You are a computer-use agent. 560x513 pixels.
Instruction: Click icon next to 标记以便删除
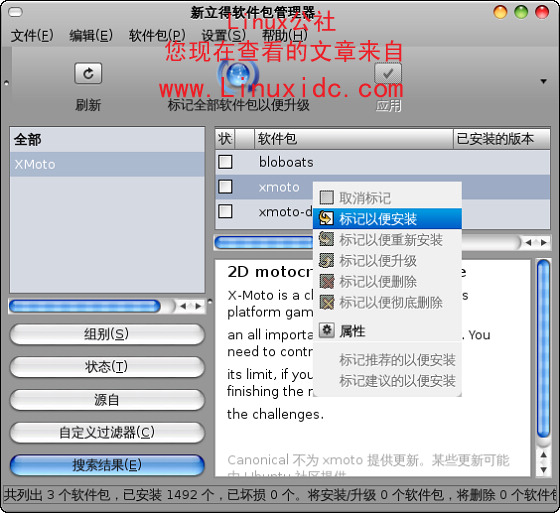326,282
